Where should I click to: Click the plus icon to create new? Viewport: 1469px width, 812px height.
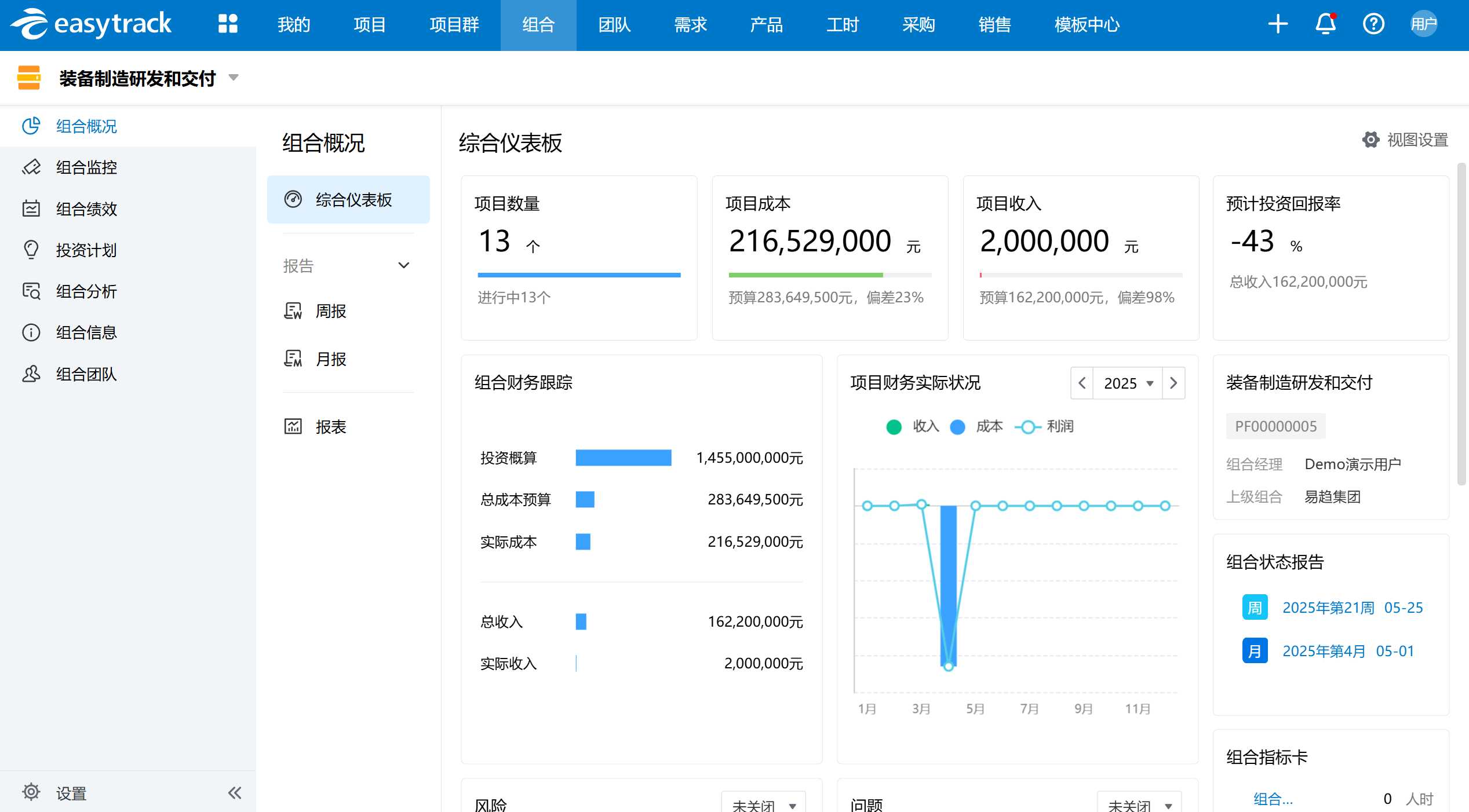1277,24
